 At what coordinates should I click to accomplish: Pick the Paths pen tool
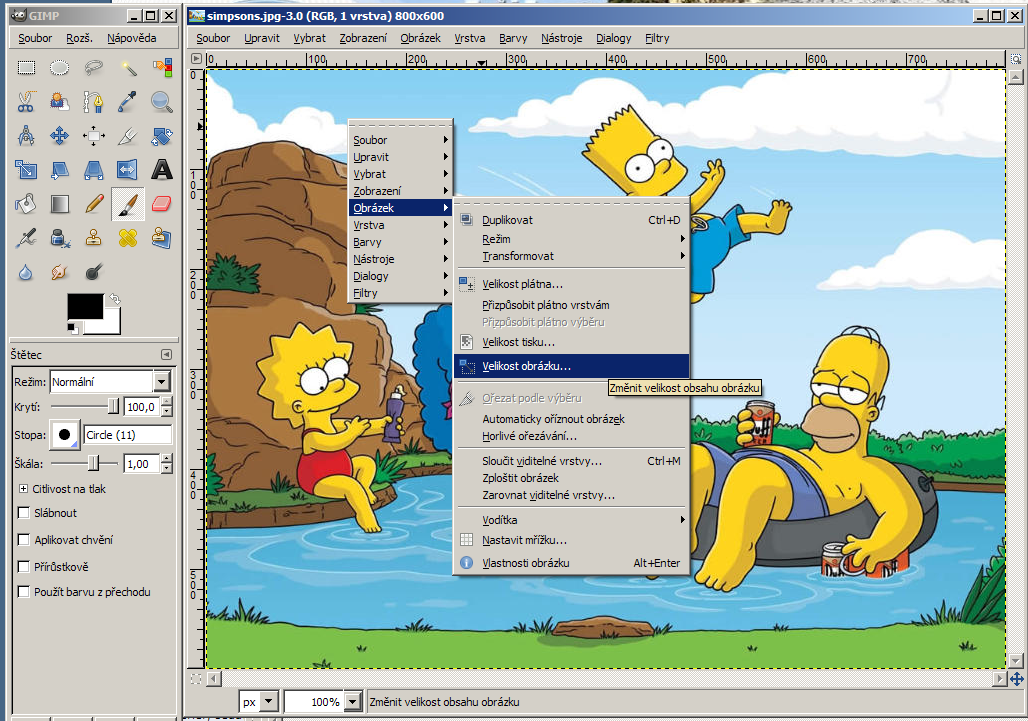coord(94,102)
